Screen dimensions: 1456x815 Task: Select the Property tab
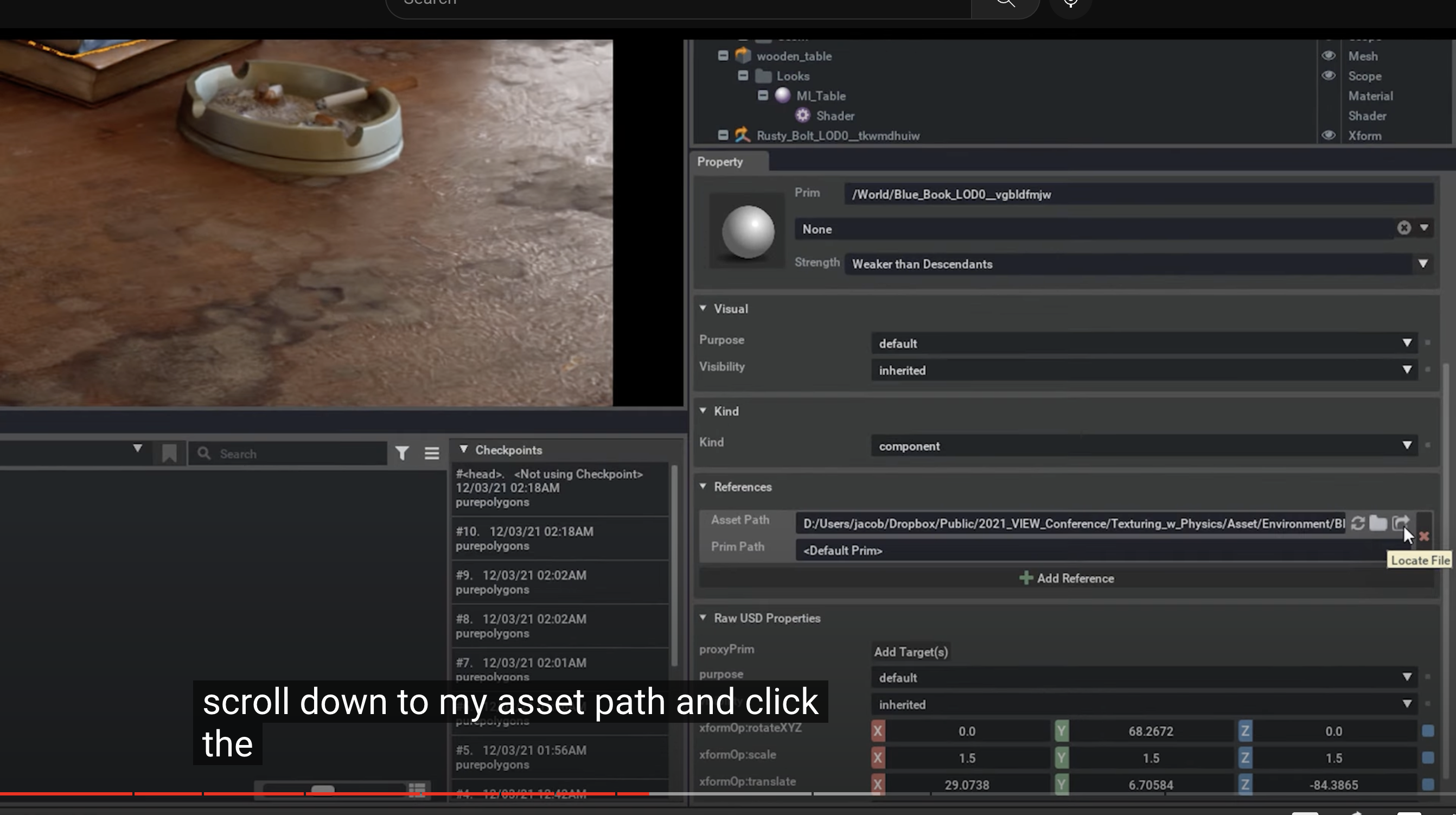click(x=719, y=162)
